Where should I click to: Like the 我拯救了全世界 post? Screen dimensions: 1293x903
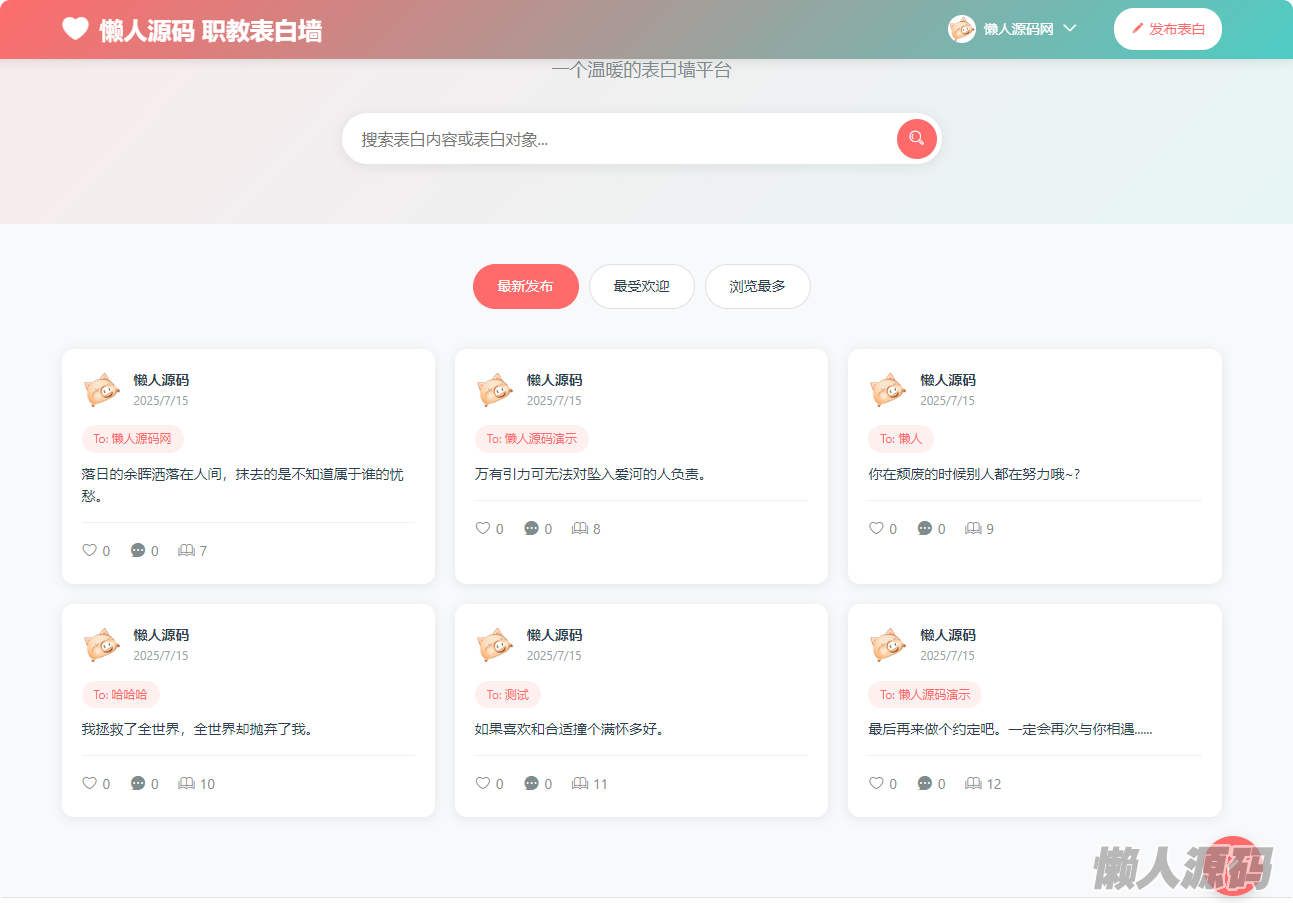tap(90, 784)
